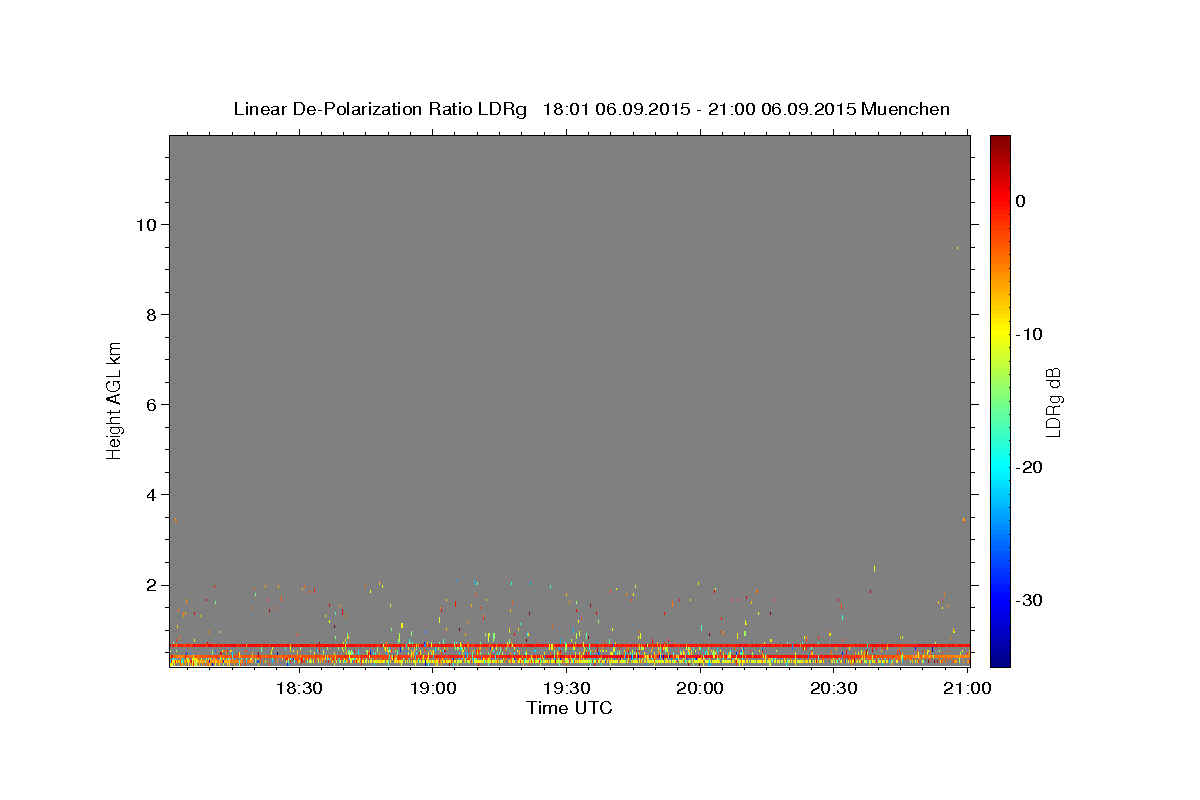Click the '18:30' time axis label
The height and width of the screenshot is (800, 1200).
point(298,689)
